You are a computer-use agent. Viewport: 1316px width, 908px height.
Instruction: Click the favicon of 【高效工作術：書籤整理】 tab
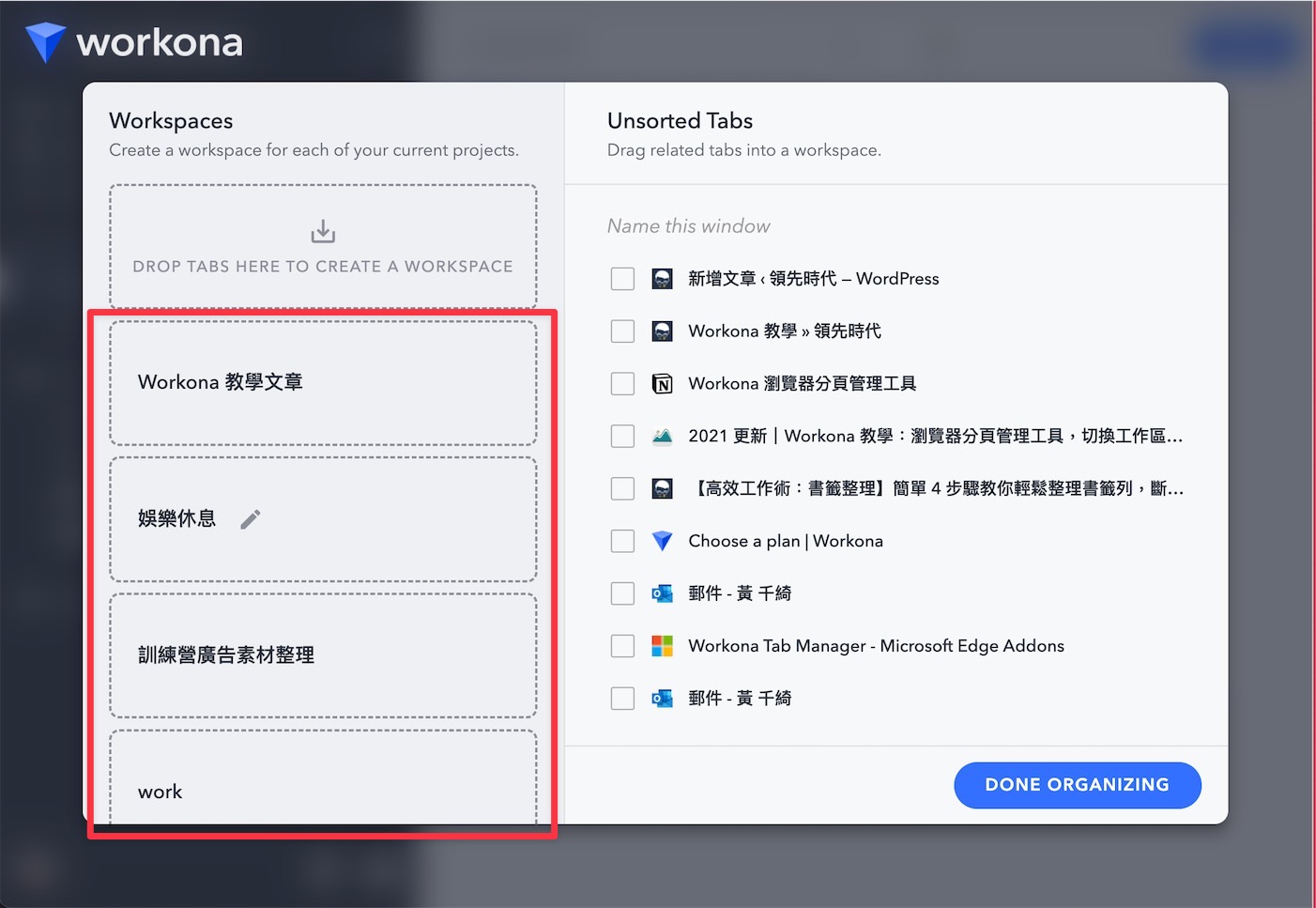(663, 489)
